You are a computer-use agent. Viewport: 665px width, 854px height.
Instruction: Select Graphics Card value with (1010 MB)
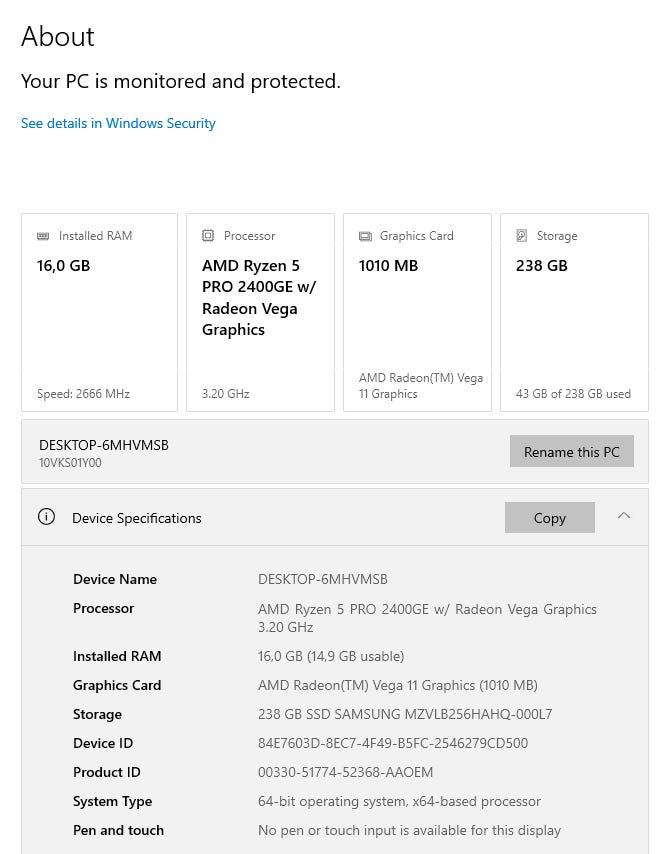[398, 685]
